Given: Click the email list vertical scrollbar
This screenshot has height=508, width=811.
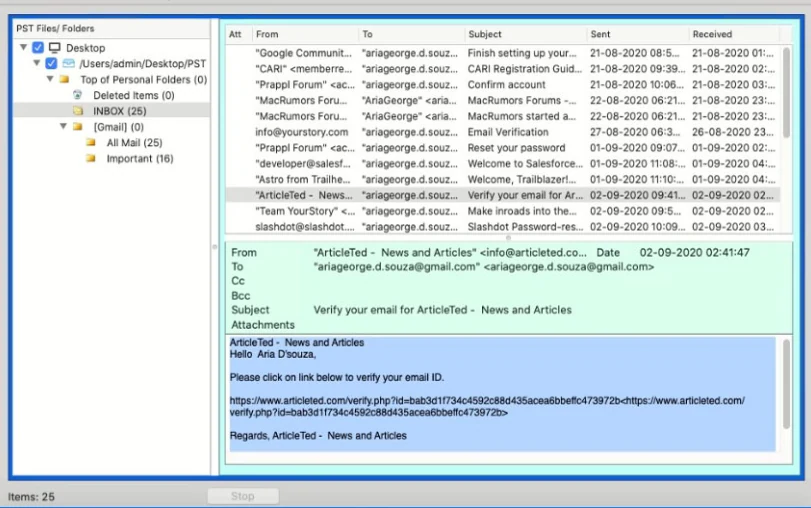Looking at the screenshot, I should (786, 92).
